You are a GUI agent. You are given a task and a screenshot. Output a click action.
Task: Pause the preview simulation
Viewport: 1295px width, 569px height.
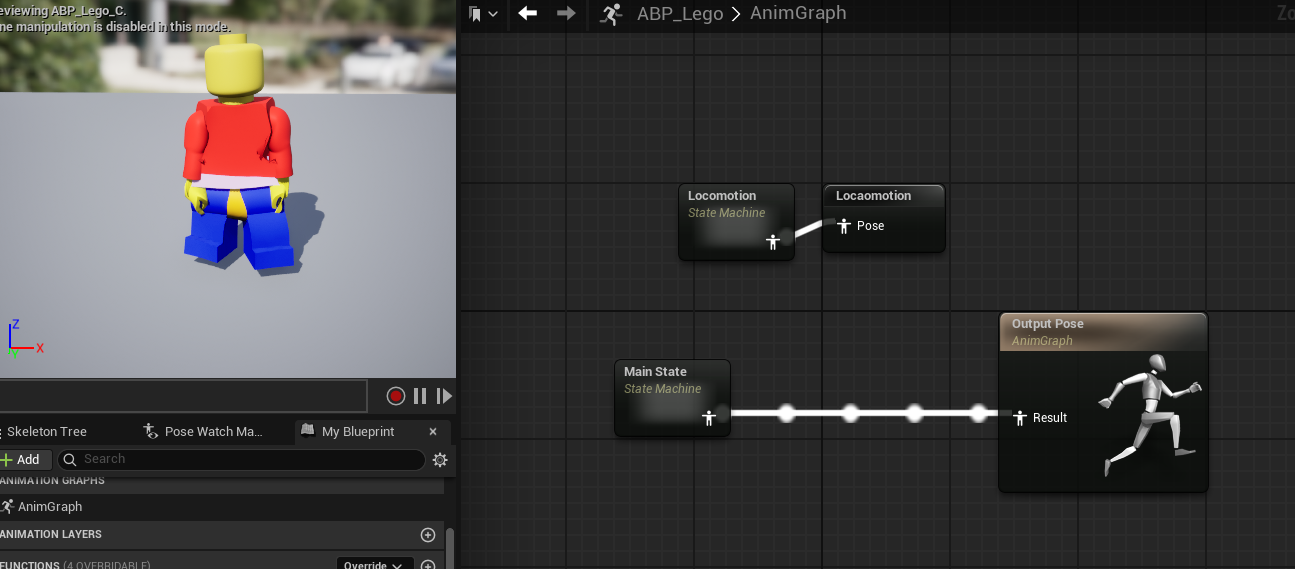(420, 396)
